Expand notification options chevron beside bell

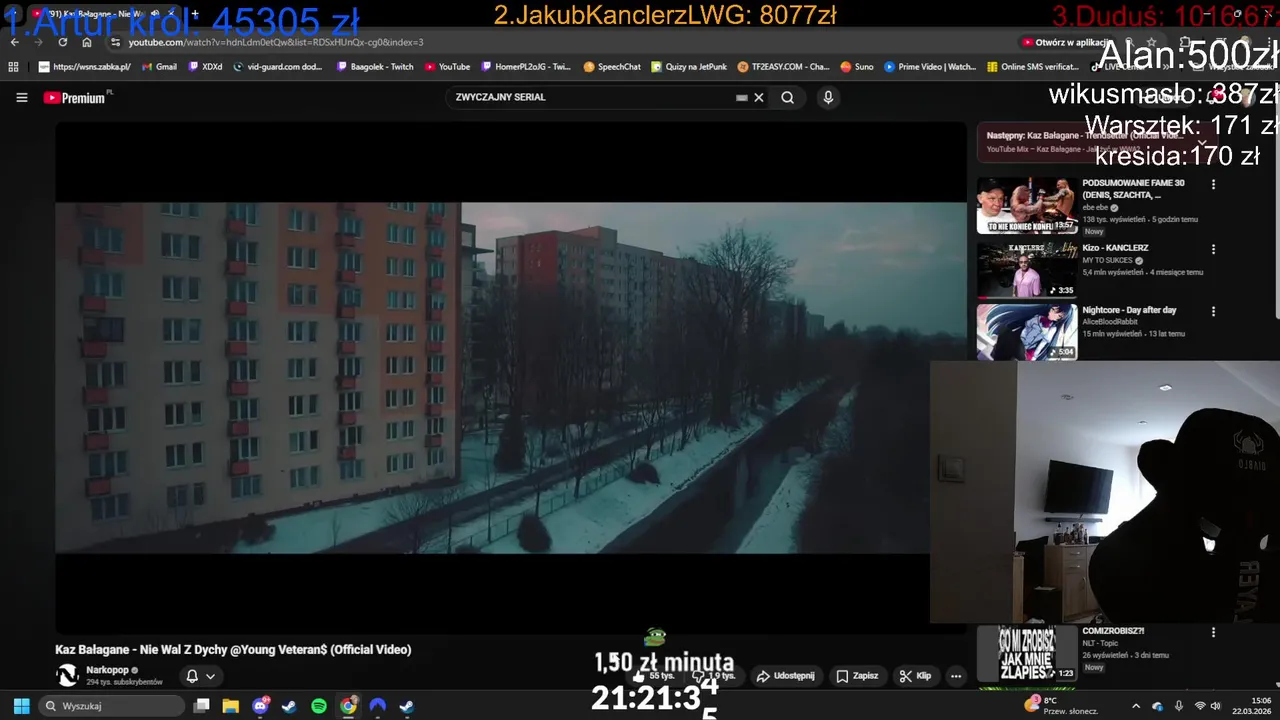tap(210, 676)
